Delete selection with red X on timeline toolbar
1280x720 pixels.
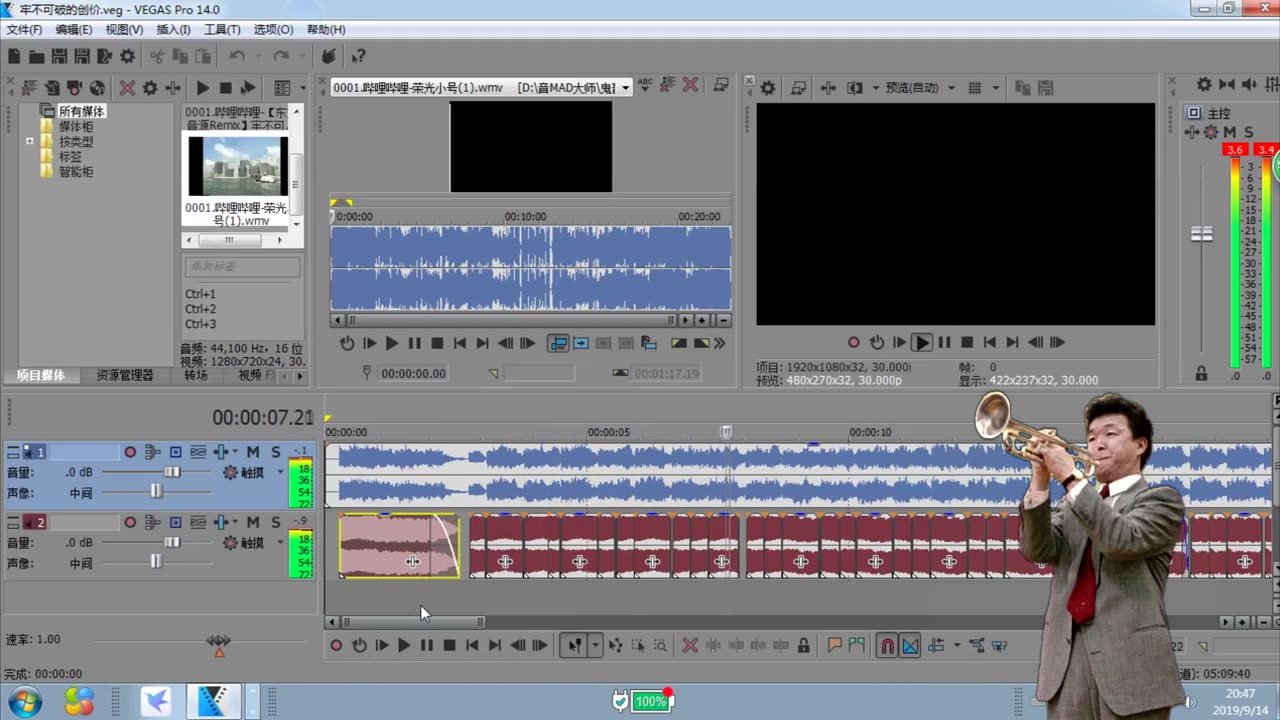click(690, 646)
